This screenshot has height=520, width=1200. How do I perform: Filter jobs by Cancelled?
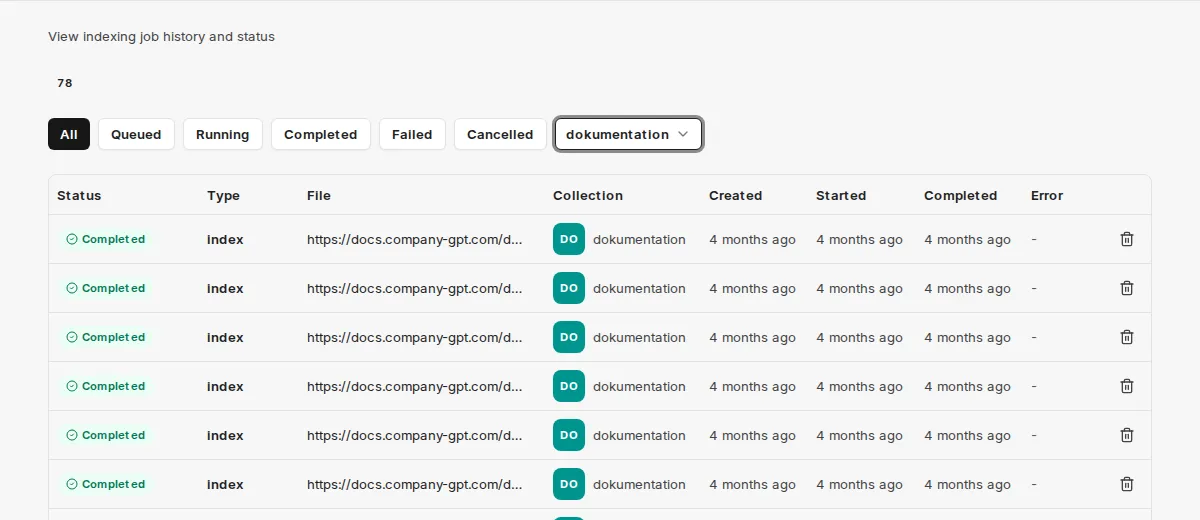(500, 134)
